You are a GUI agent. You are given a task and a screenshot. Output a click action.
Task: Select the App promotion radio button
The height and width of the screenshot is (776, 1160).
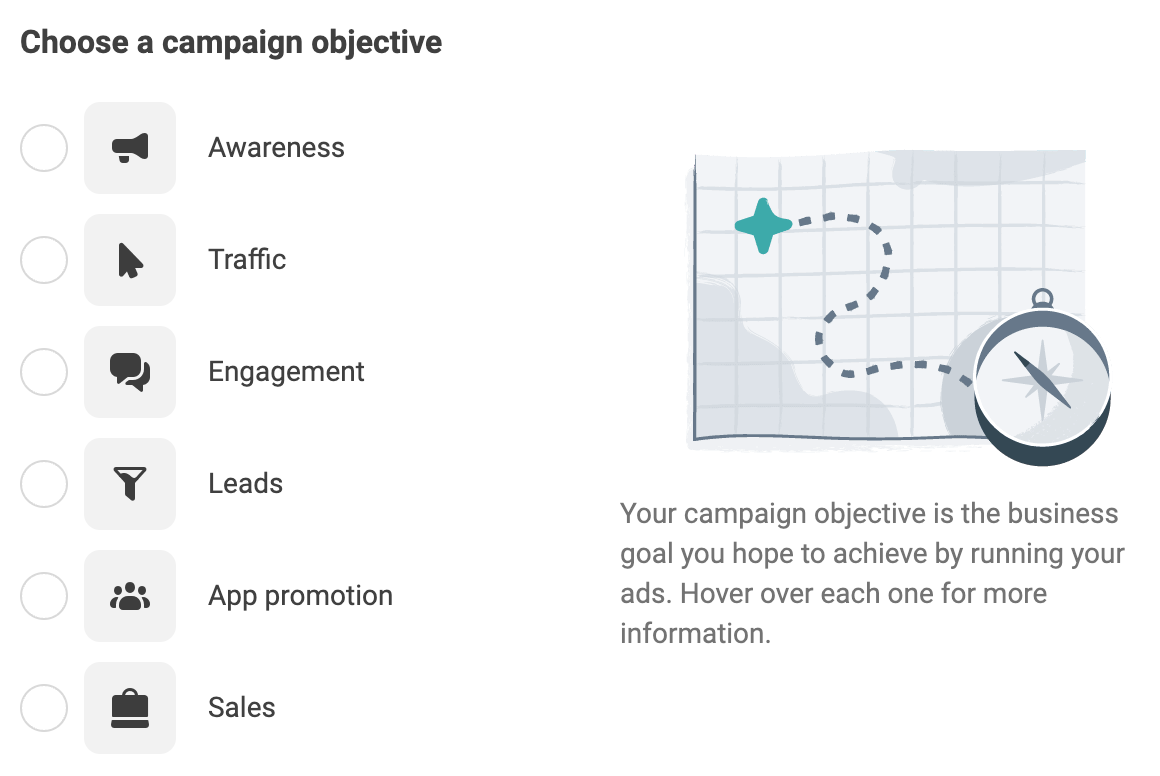44,596
